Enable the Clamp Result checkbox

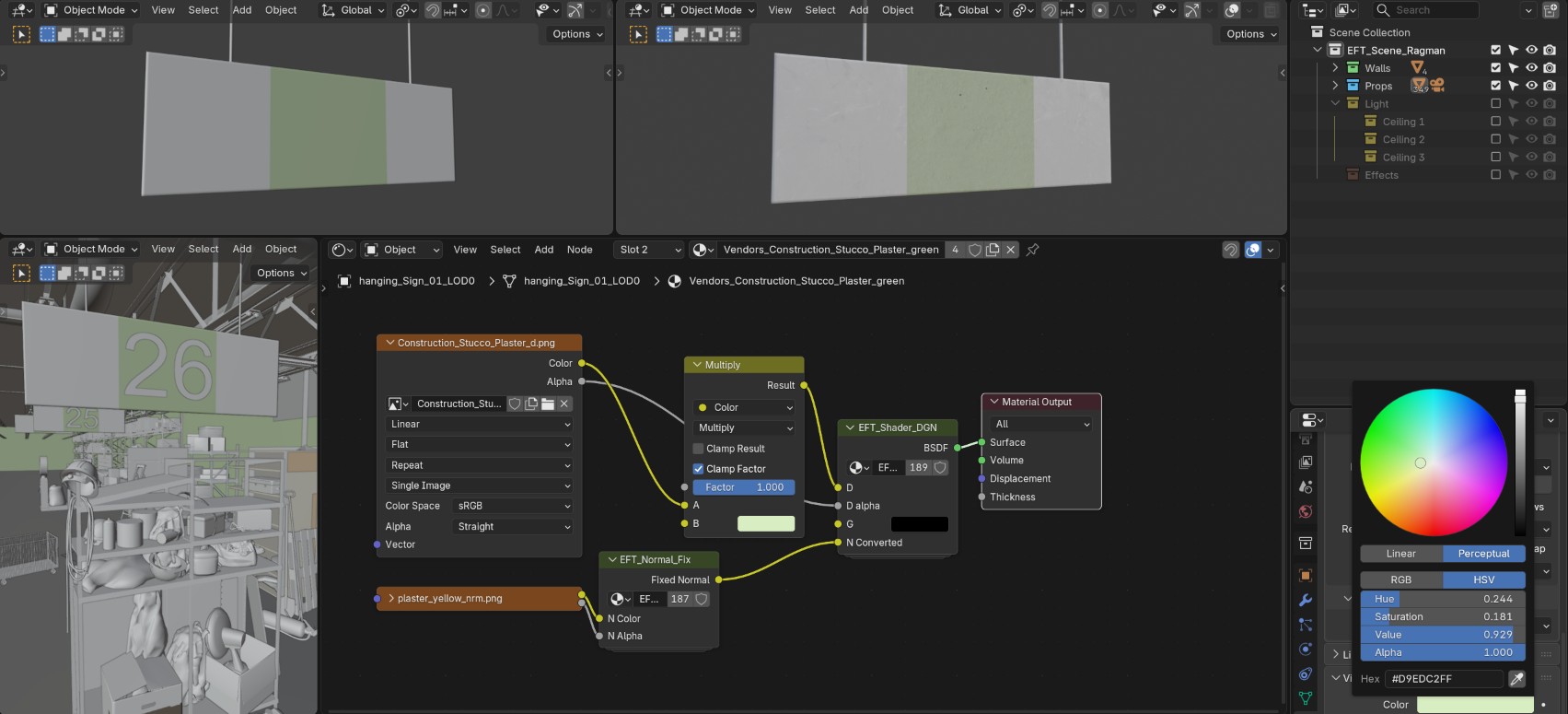click(x=698, y=449)
